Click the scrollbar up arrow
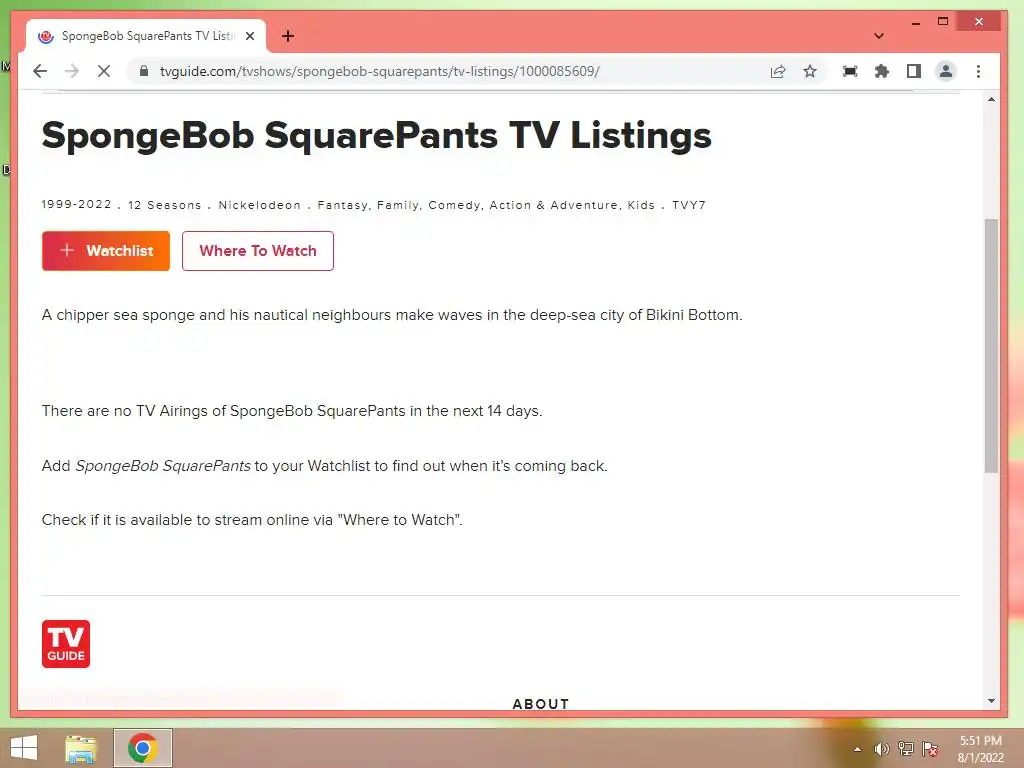Screen dimensions: 1024x768 pos(991,100)
